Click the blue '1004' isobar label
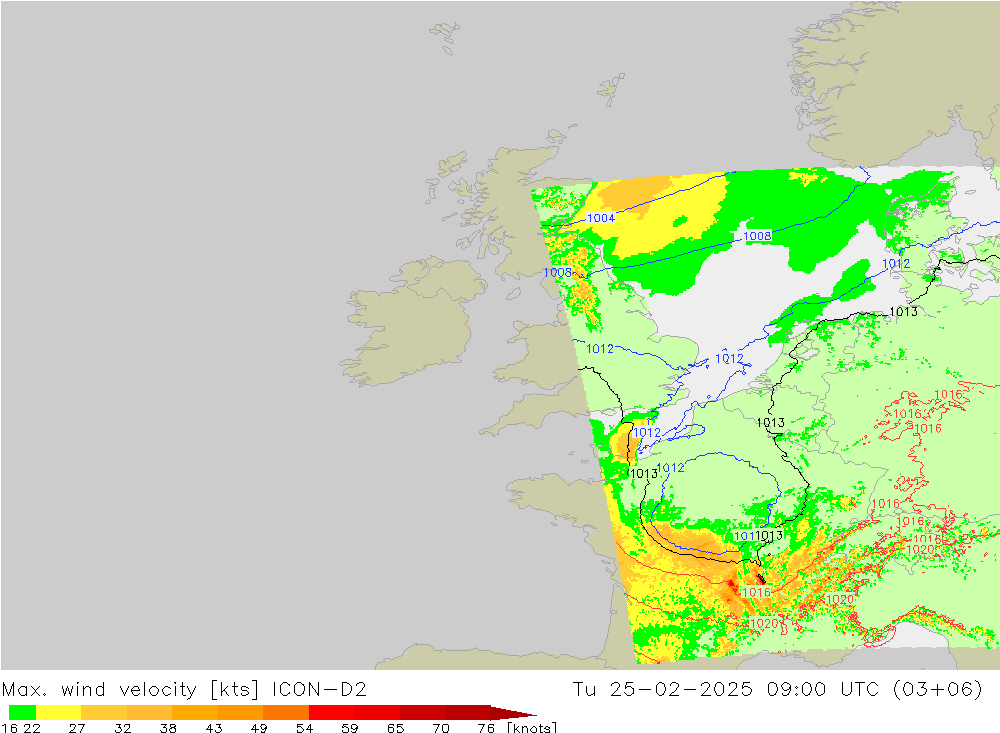The image size is (1000, 733). coord(601,218)
